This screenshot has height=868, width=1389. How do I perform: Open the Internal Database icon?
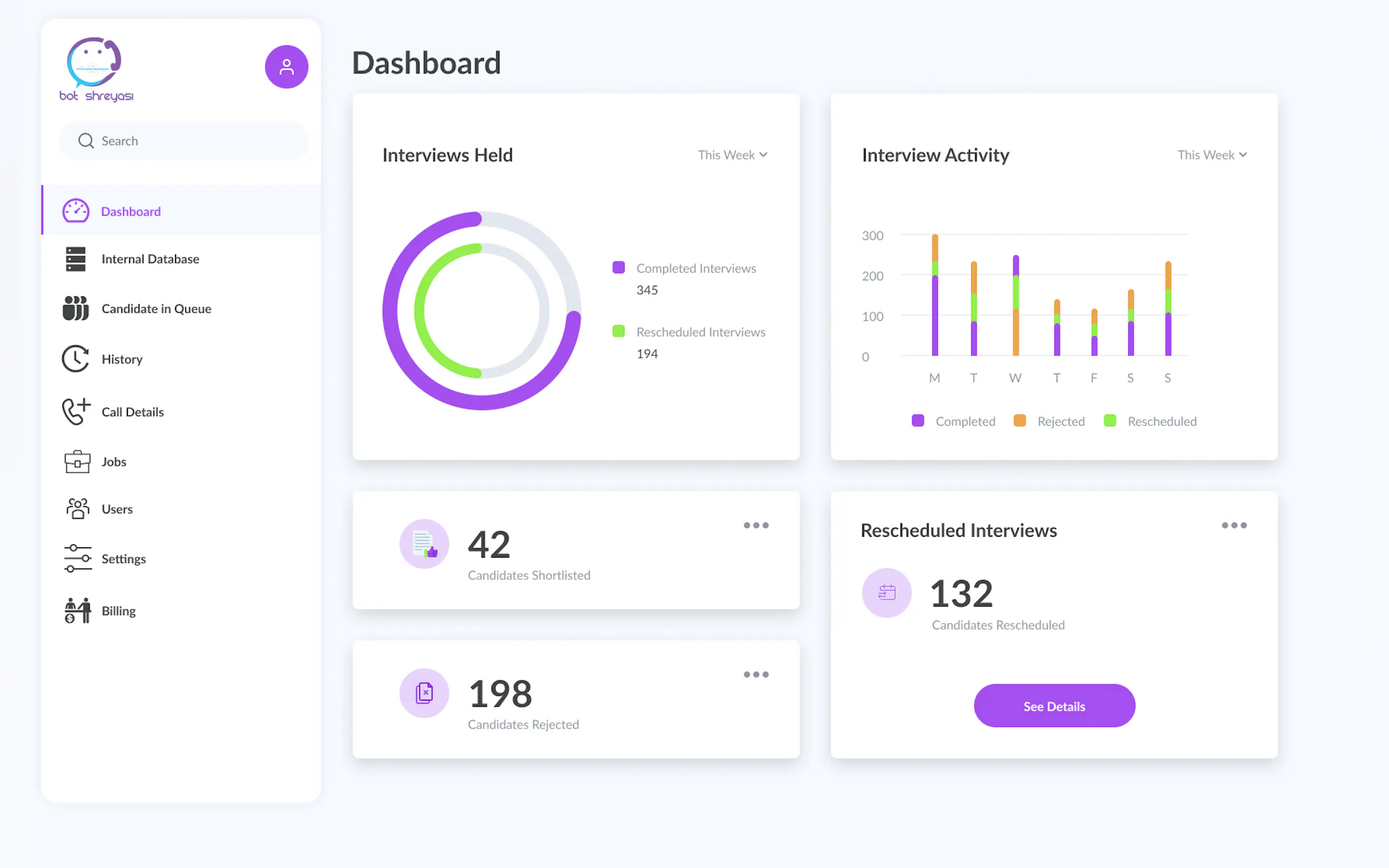pos(75,259)
